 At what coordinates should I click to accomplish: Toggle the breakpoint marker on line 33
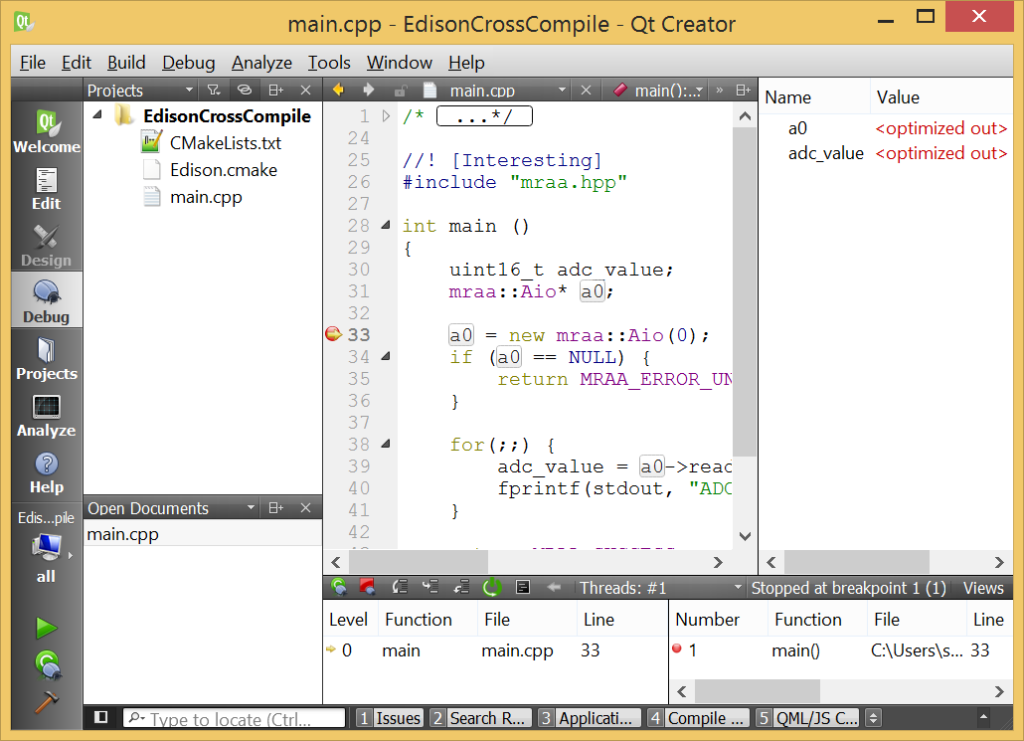click(x=334, y=335)
